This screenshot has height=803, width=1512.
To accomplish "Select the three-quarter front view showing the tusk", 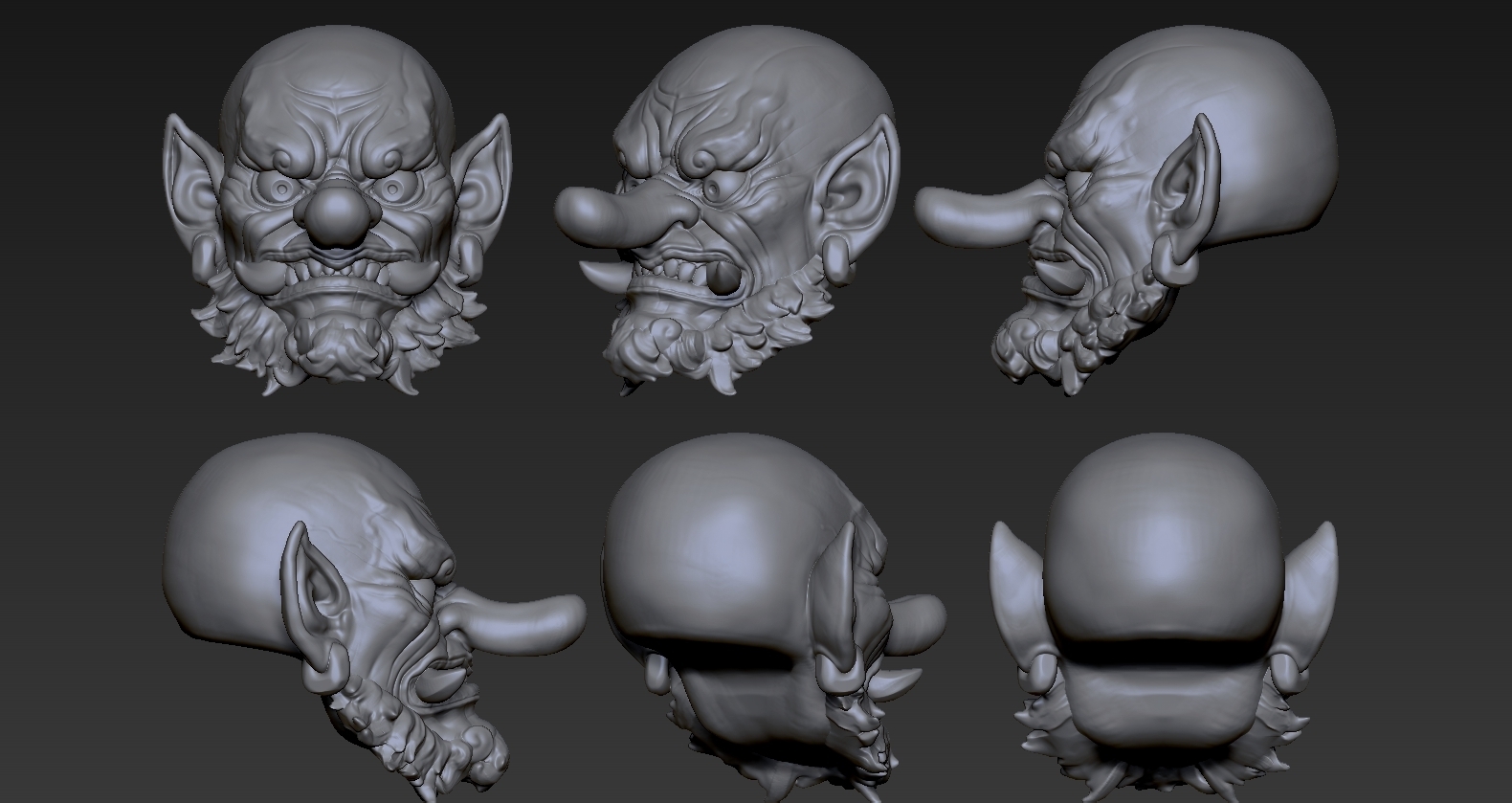I will 729,212.
